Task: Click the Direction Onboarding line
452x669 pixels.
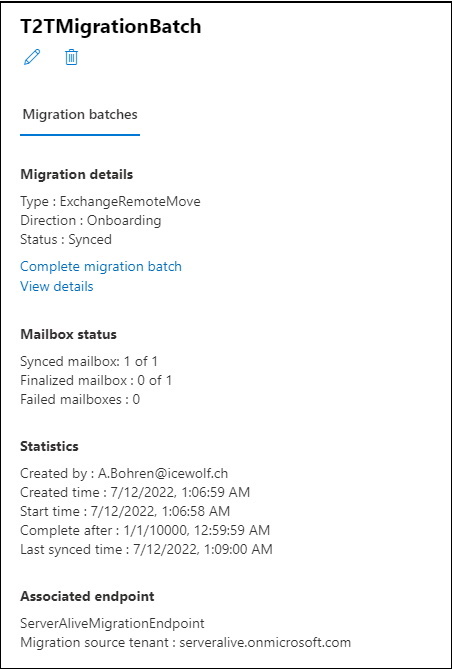Action: pos(90,220)
